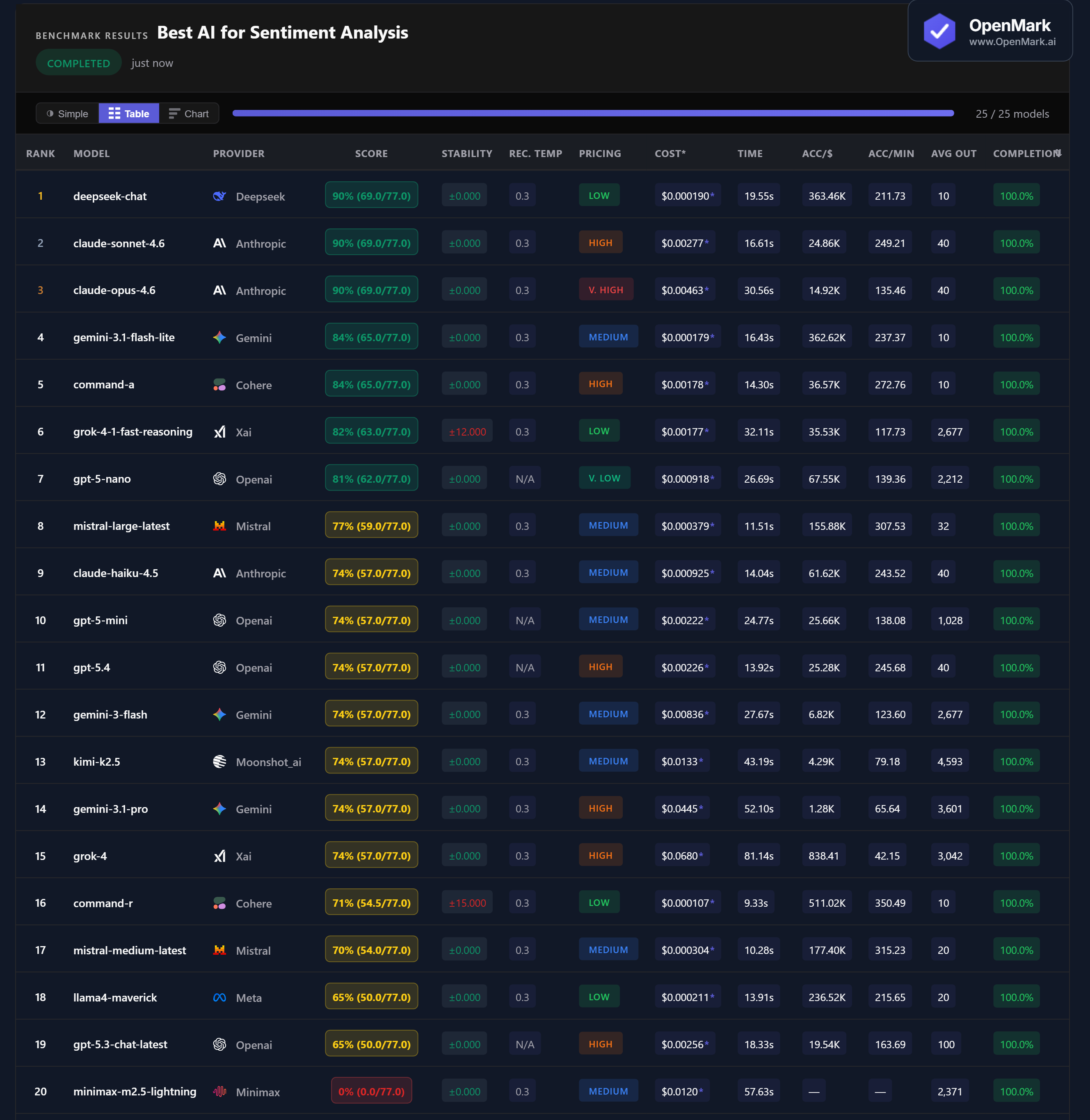Sort results by the COST column header
This screenshot has height=1120, width=1090.
[x=670, y=153]
